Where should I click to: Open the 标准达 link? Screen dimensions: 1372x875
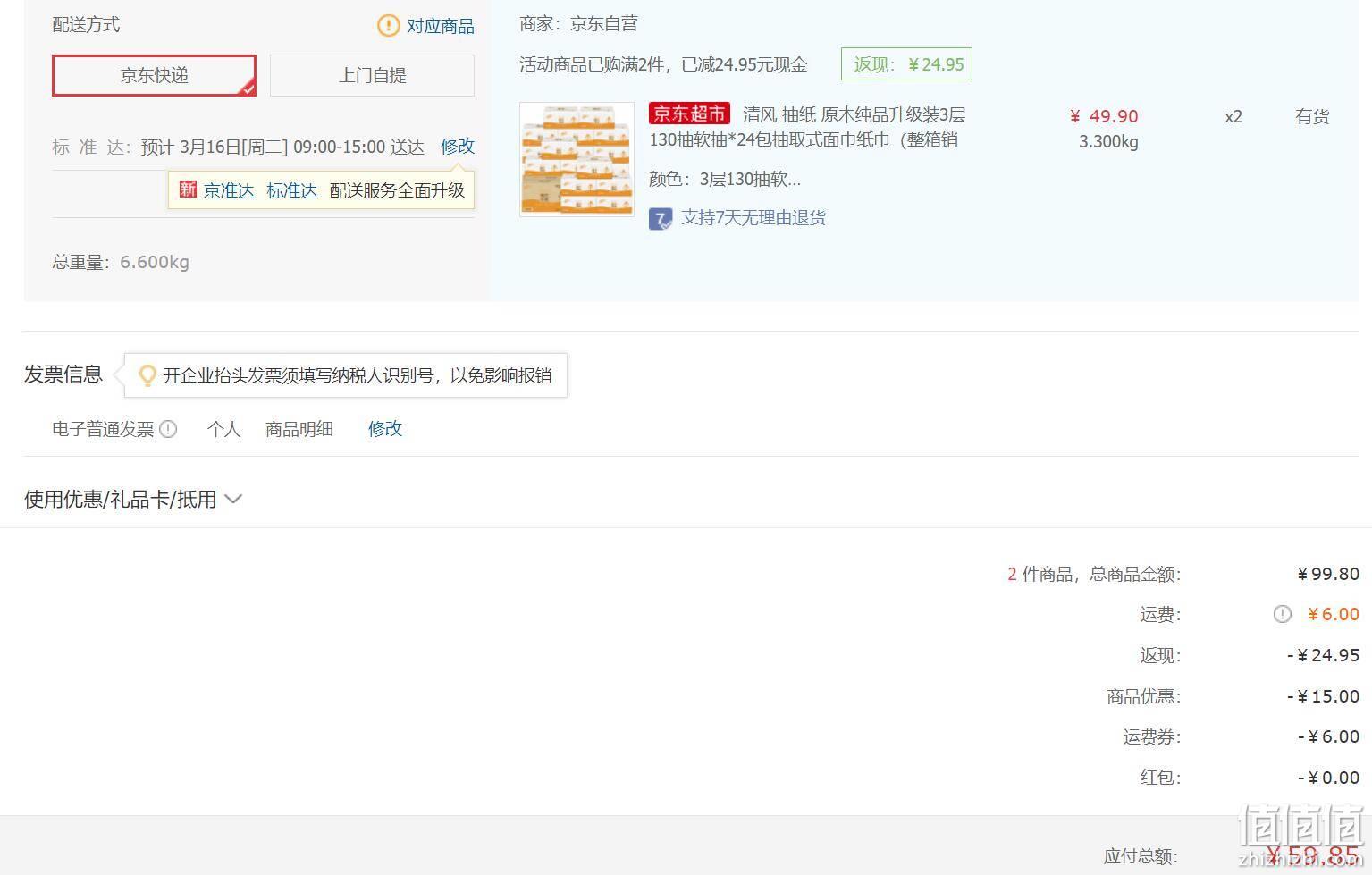[291, 190]
